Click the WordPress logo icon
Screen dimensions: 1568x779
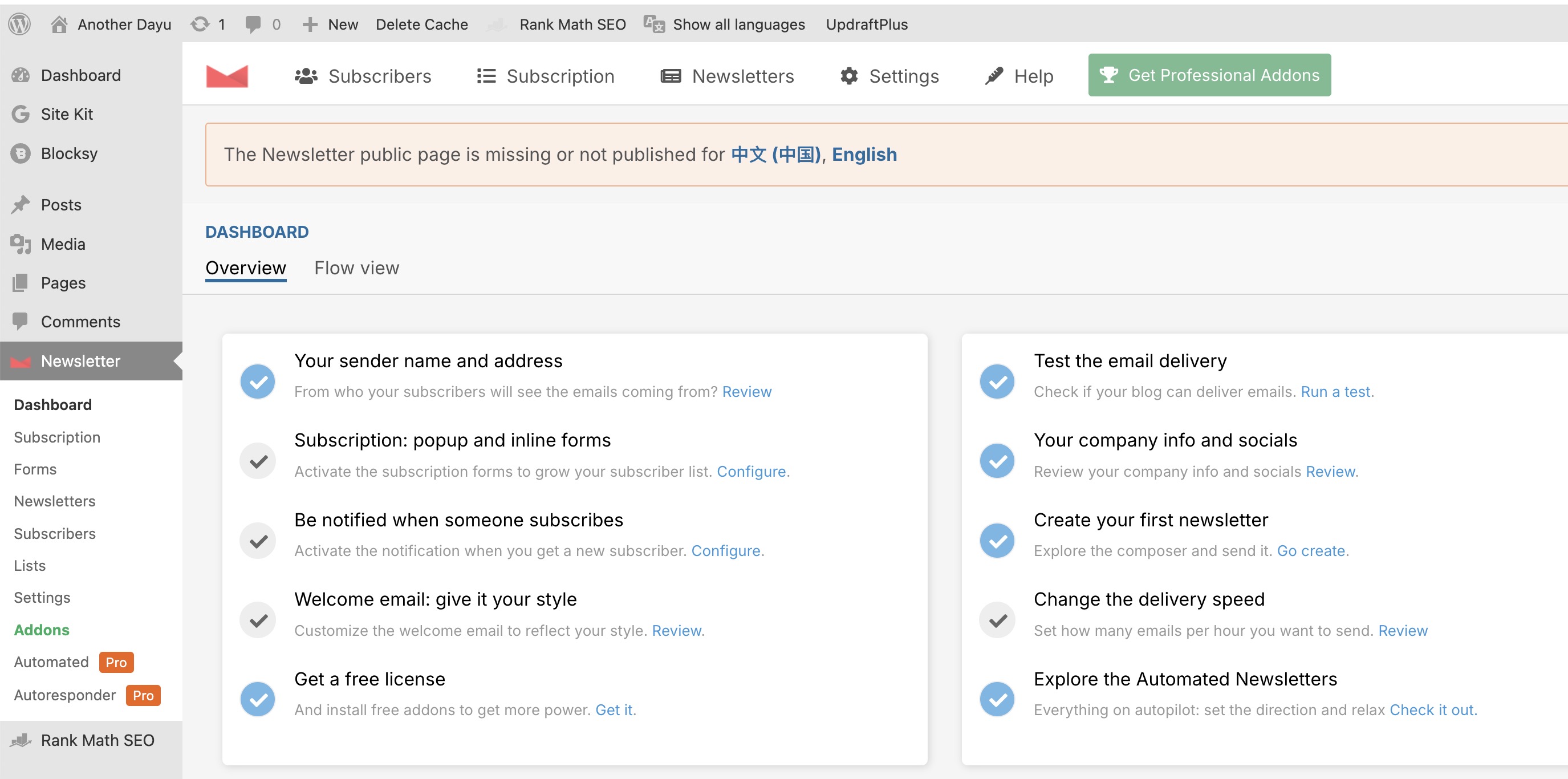pos(19,25)
